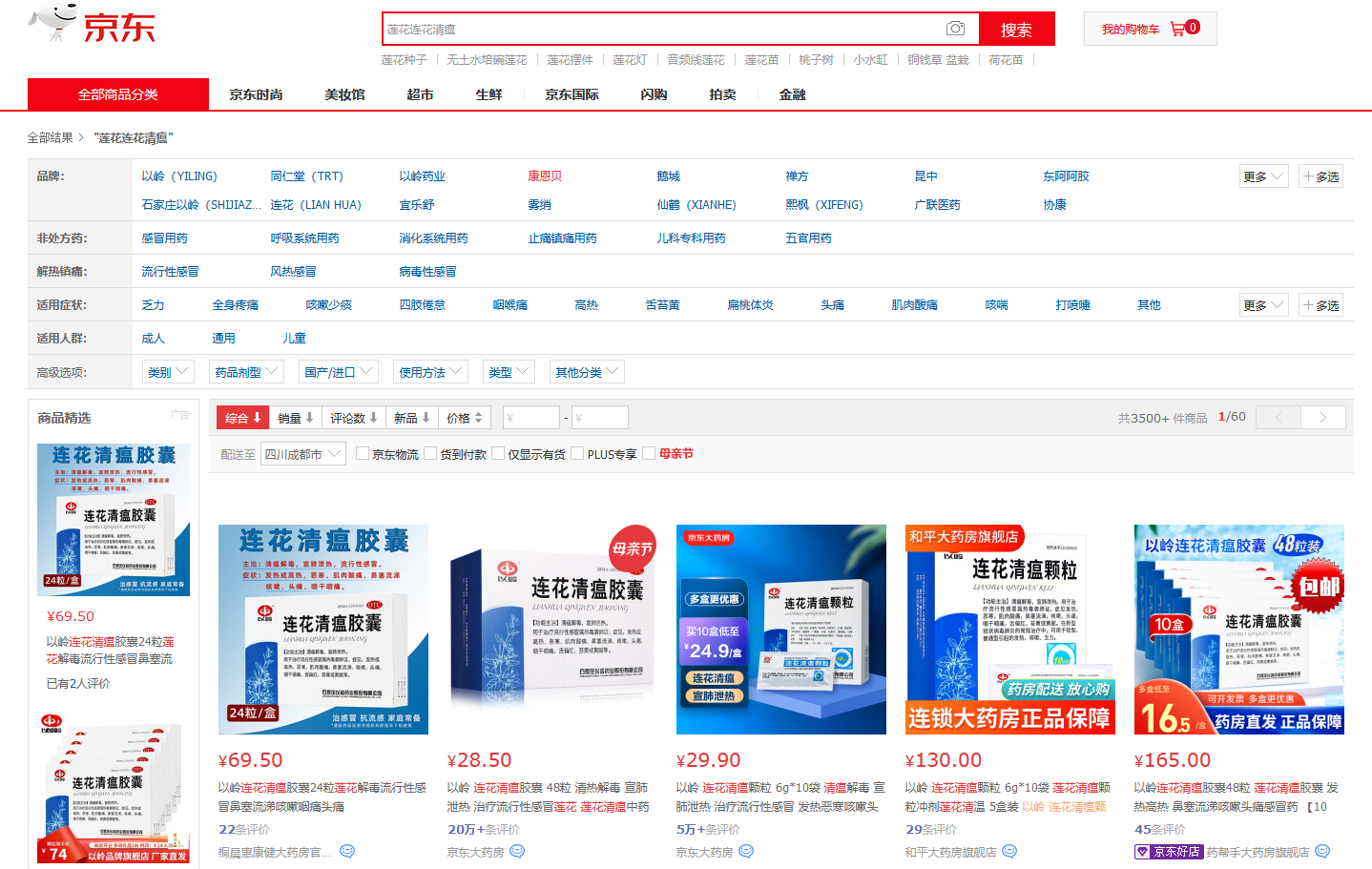Screen dimensions: 1372x869
Task: Enable the 京东物流 checkbox
Action: tap(363, 454)
